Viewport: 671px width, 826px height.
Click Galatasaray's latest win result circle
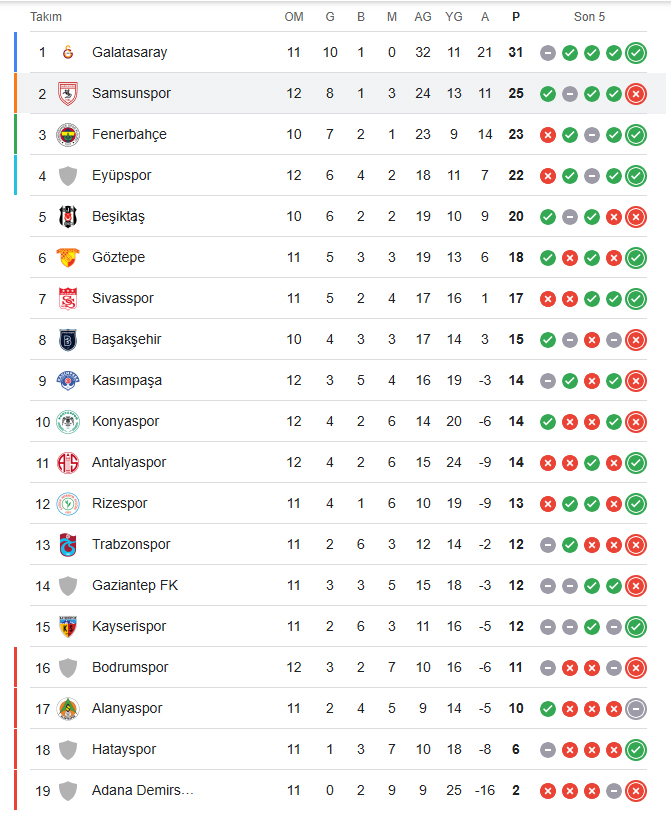coord(636,53)
